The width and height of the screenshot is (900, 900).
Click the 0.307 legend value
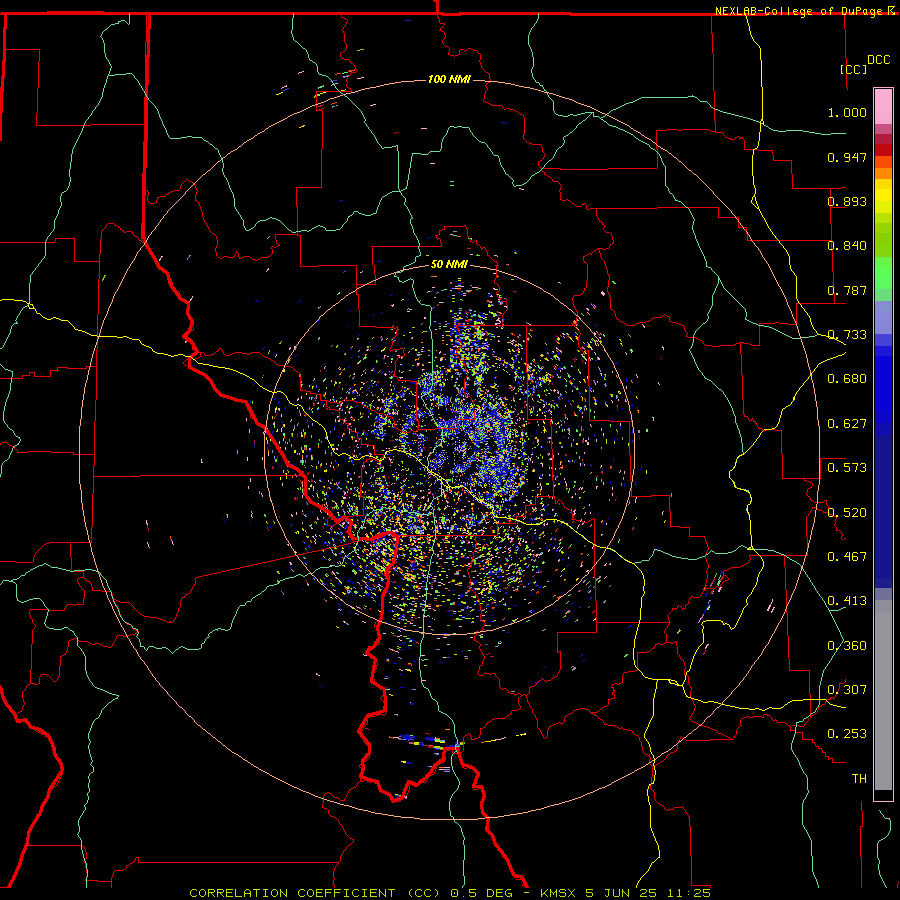(x=847, y=690)
